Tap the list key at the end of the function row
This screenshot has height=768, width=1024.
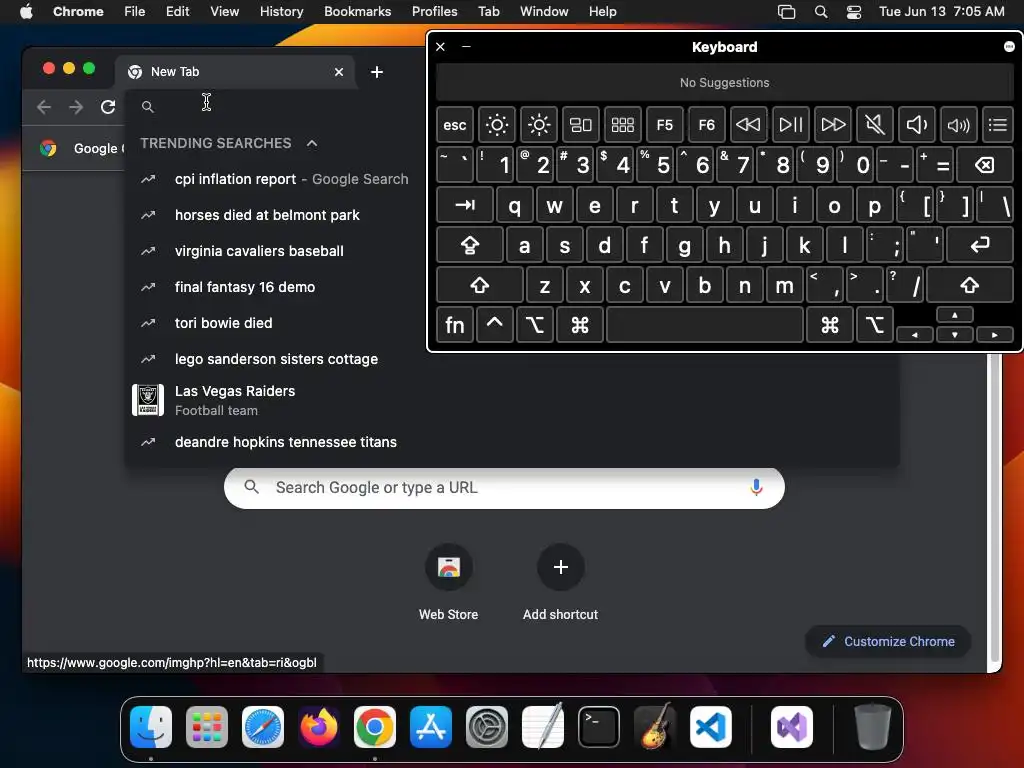point(998,125)
